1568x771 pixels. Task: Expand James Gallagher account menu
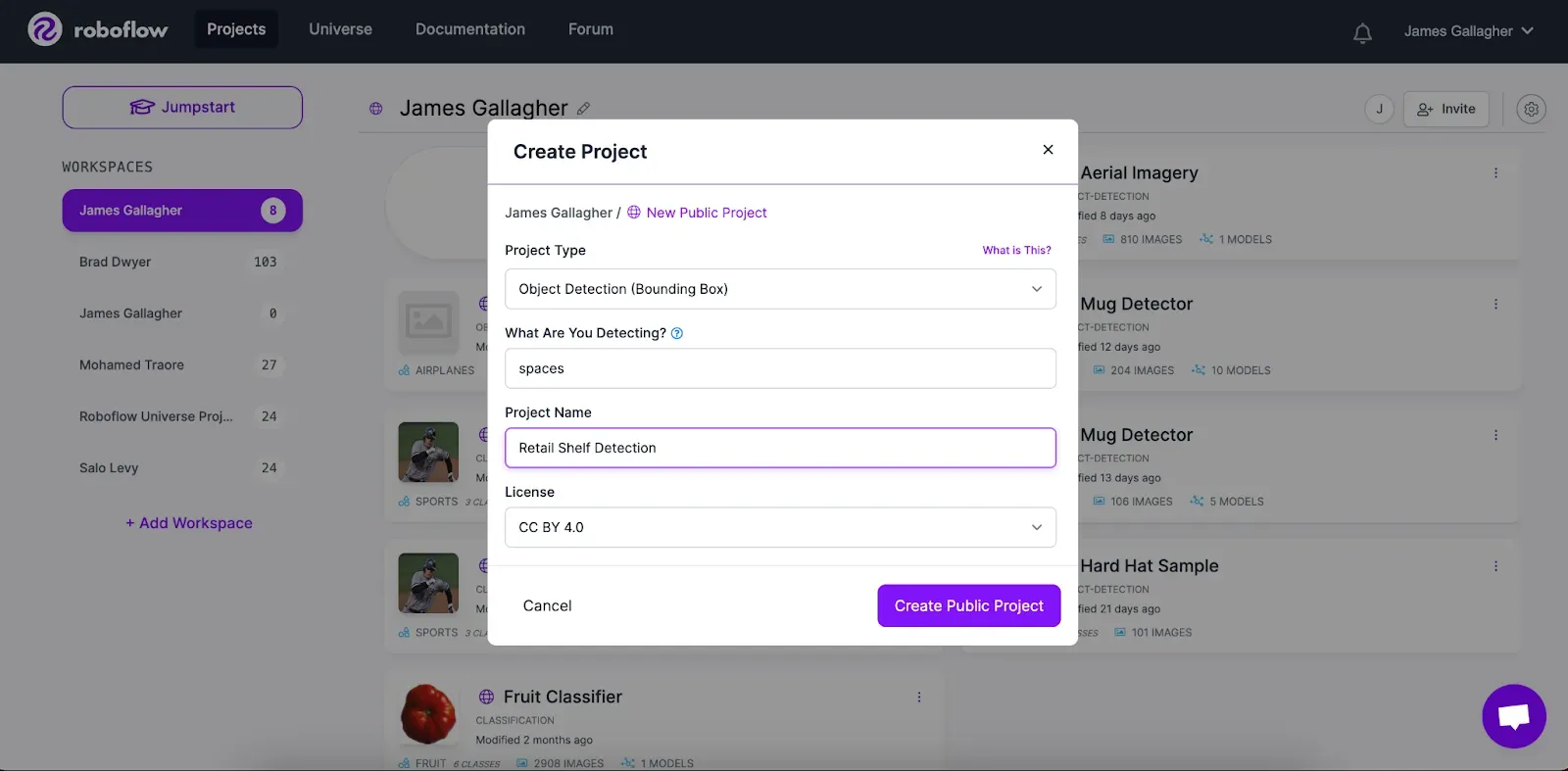click(1468, 31)
